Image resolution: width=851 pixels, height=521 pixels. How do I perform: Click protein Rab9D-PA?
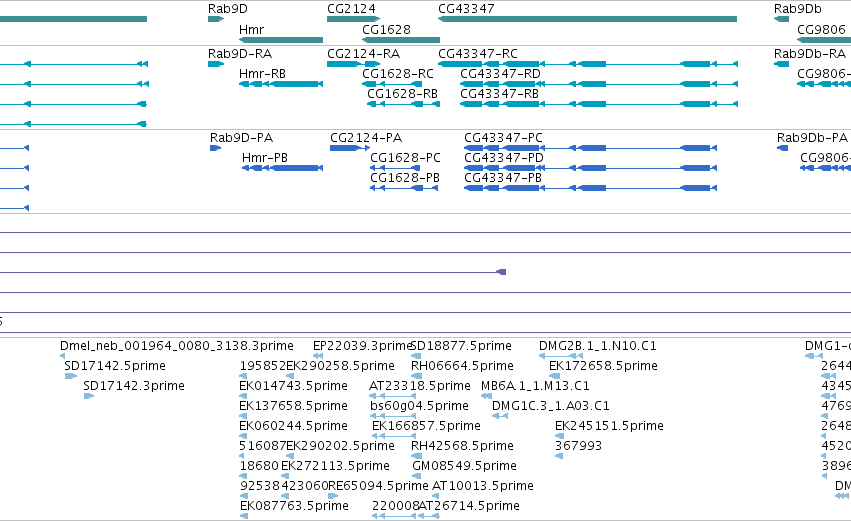(x=215, y=148)
